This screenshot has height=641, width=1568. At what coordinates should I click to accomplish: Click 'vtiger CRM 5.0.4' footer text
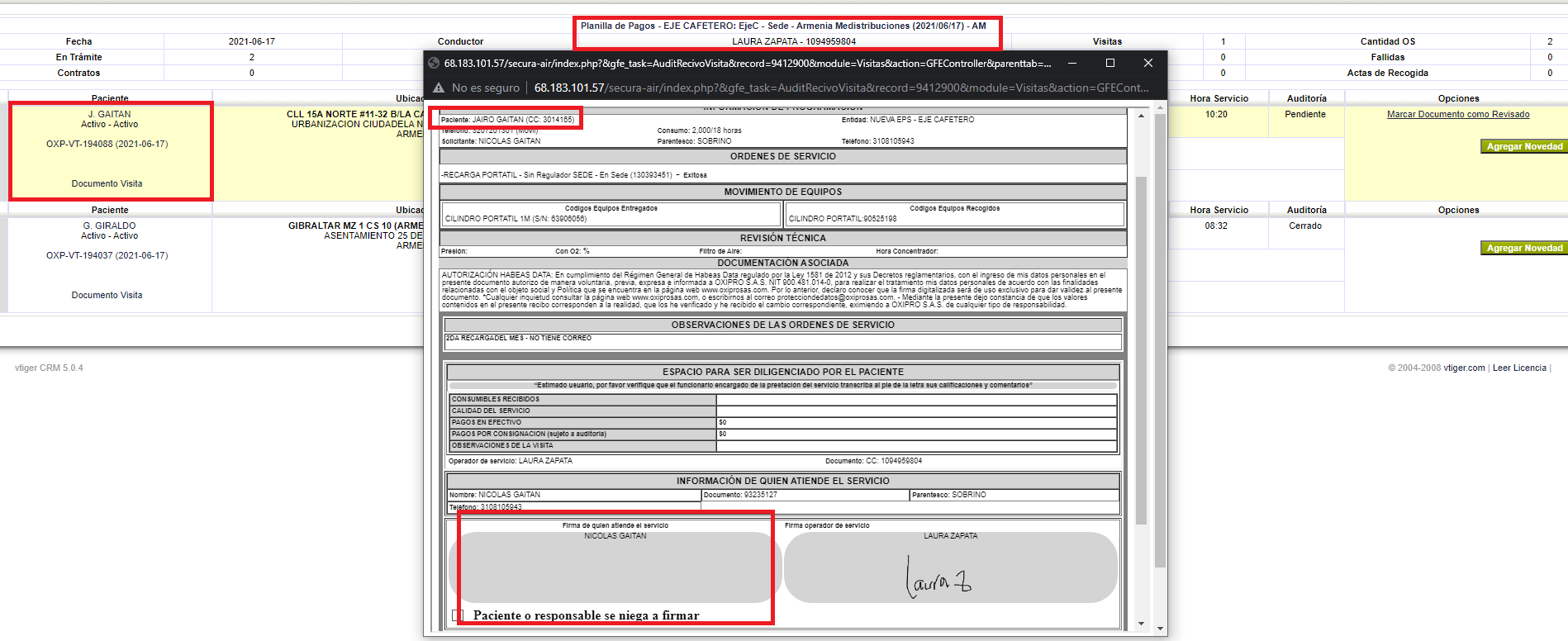pos(49,368)
